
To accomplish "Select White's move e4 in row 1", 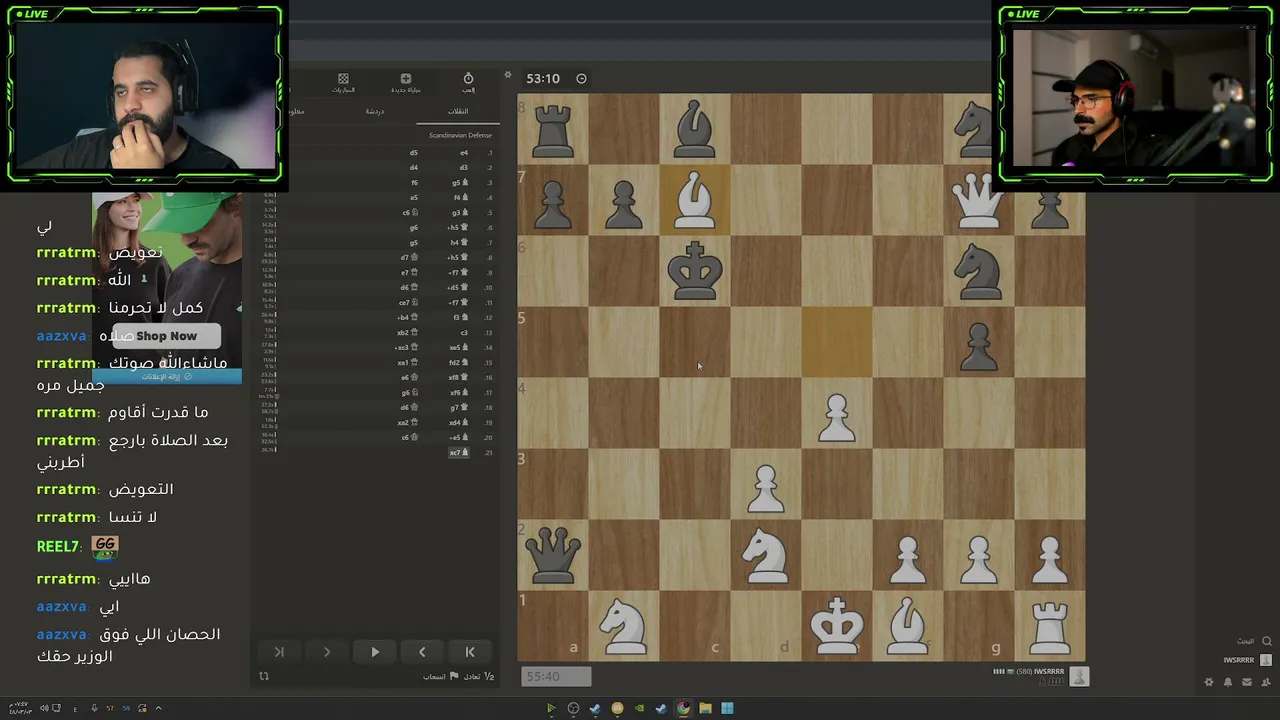I will (x=464, y=153).
